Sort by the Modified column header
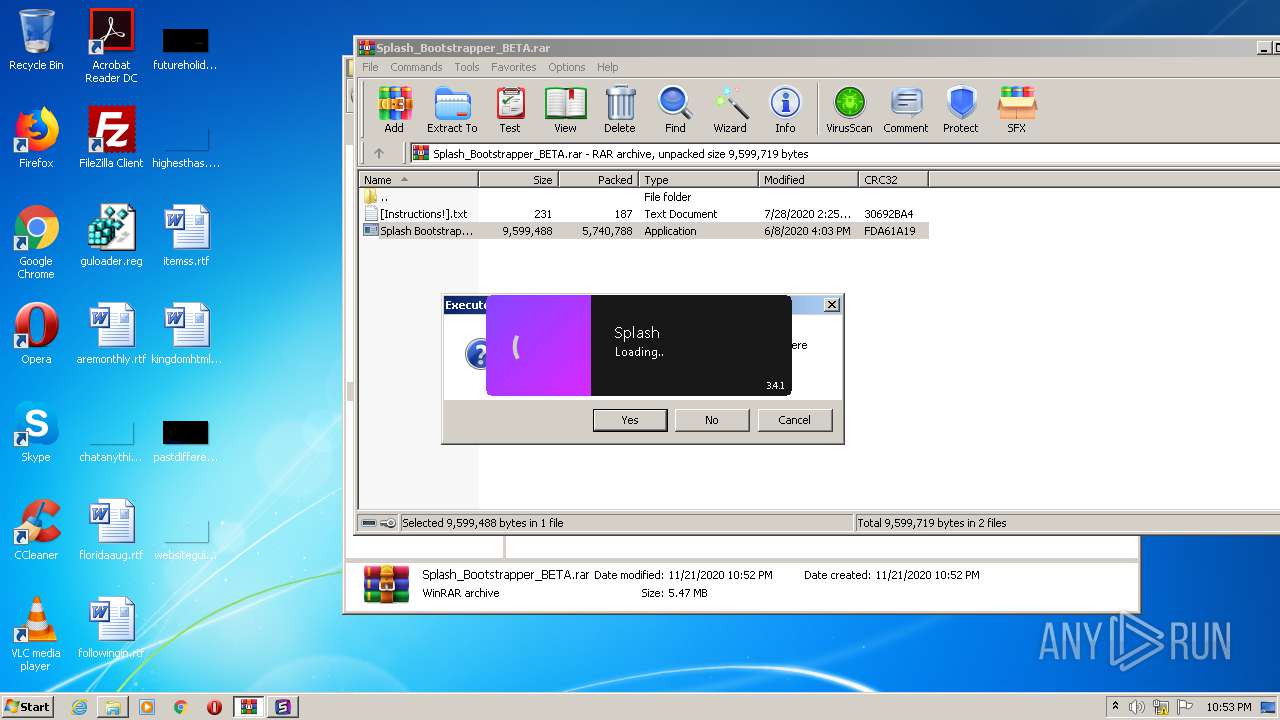 coord(808,180)
